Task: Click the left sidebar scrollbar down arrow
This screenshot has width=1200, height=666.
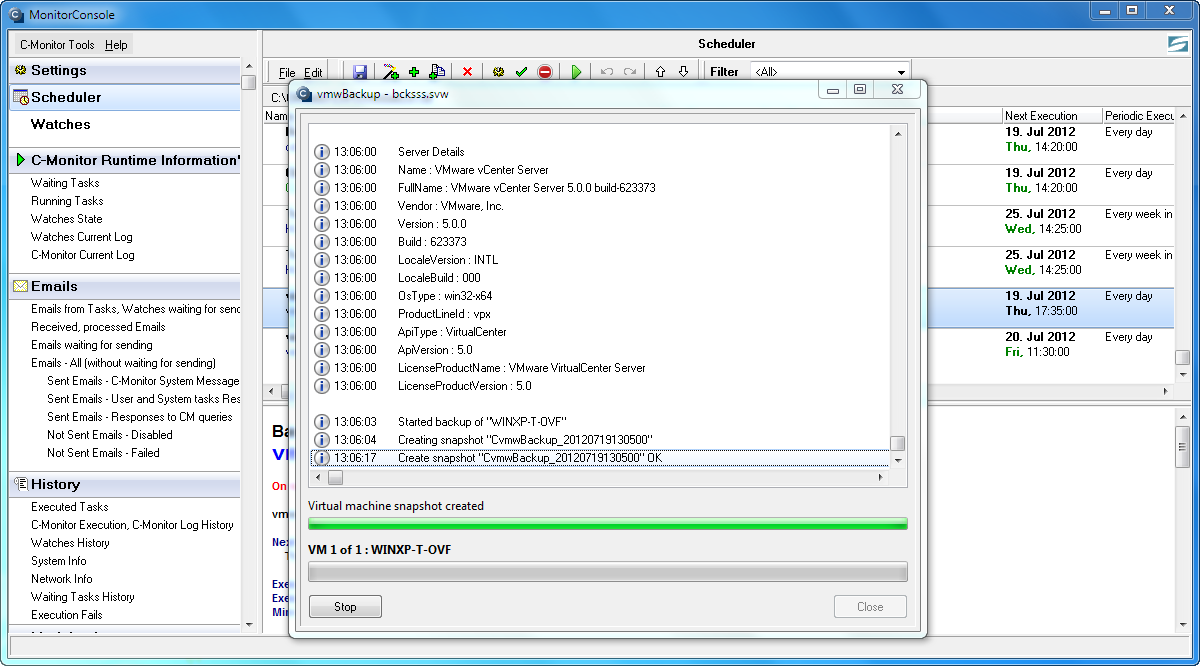Action: pos(248,624)
